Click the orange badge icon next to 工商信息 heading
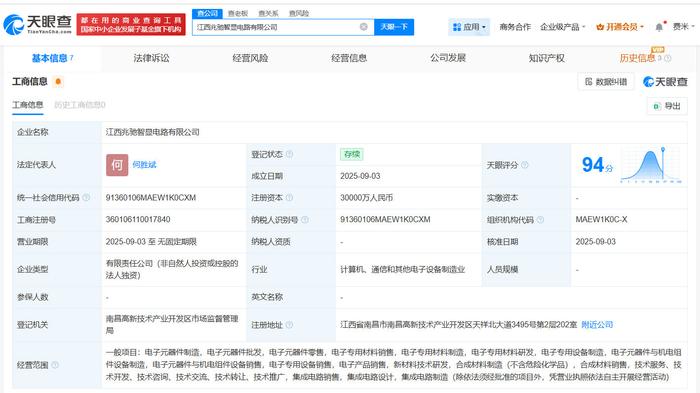700x393 pixels. pos(58,82)
